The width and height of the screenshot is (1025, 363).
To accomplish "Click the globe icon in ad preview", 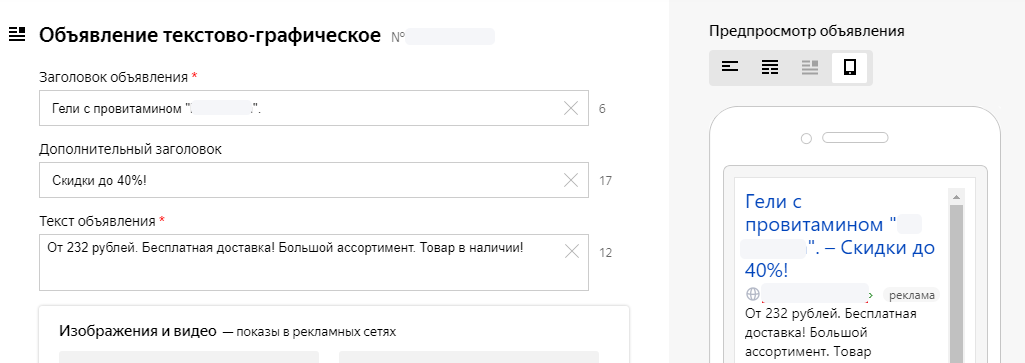I will 752,294.
